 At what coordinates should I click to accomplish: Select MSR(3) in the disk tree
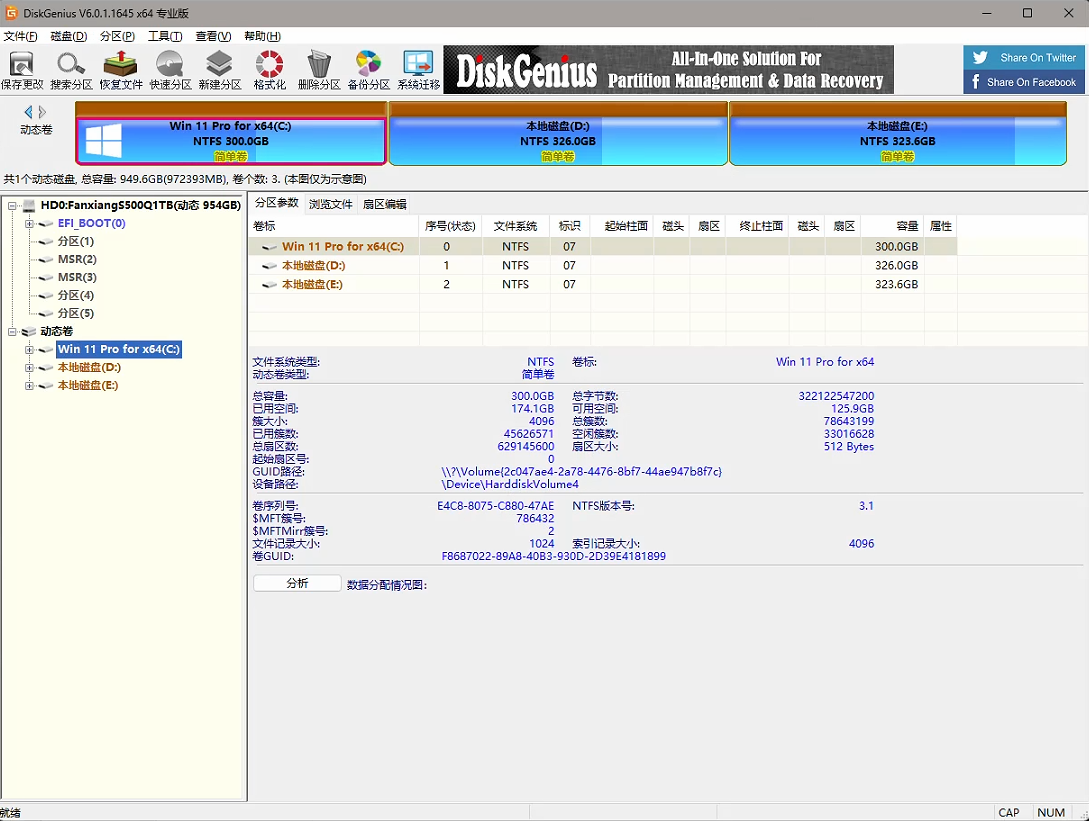[x=77, y=277]
